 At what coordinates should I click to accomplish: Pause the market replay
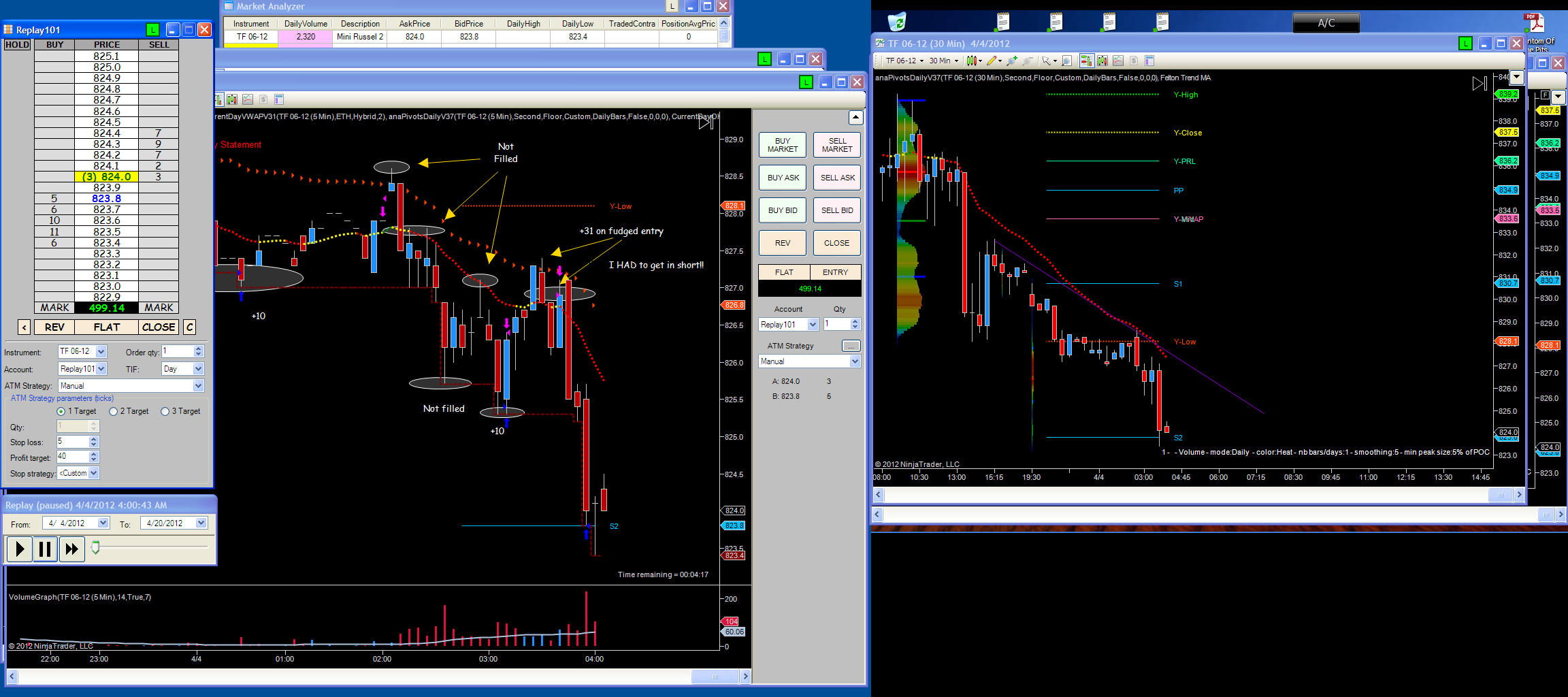tap(45, 549)
